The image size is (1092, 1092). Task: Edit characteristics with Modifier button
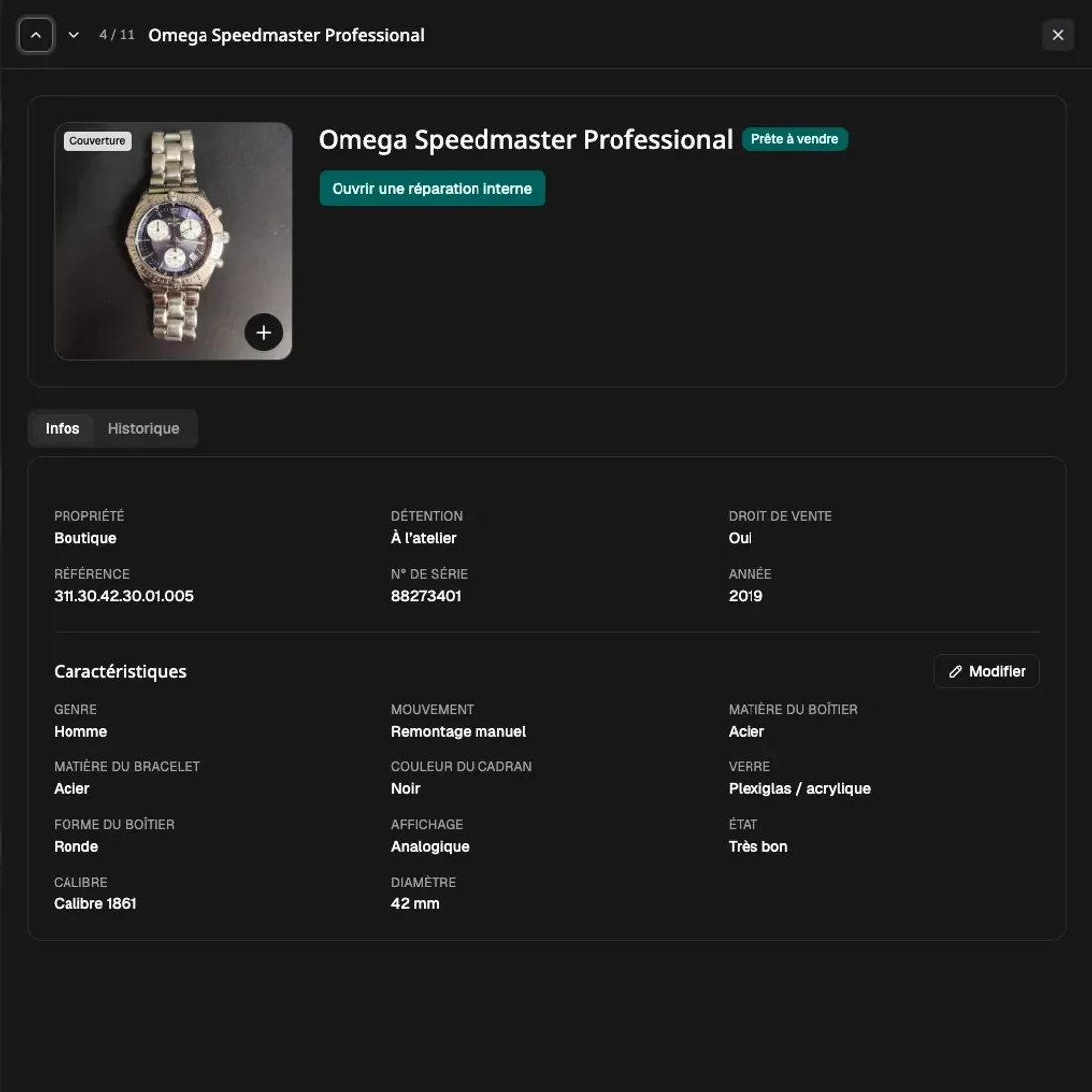coord(986,671)
